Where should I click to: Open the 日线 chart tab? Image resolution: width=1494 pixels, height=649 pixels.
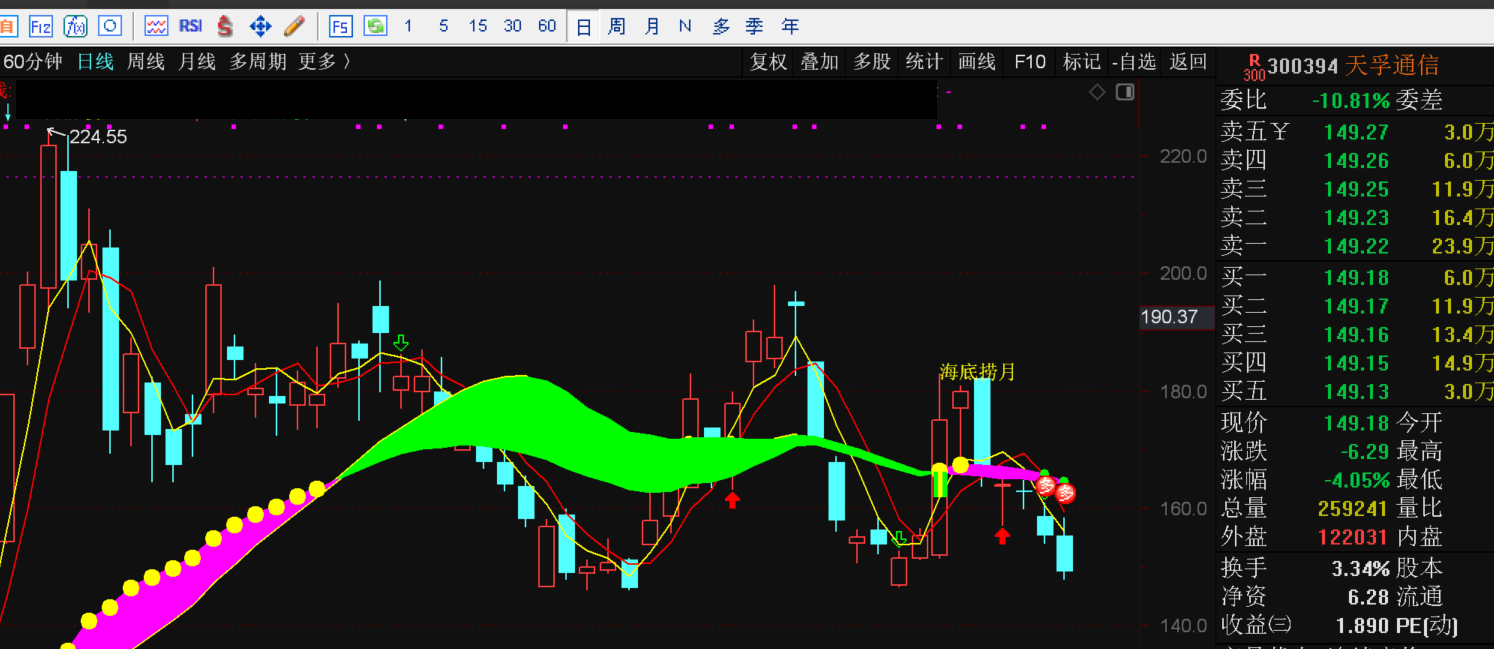click(96, 62)
